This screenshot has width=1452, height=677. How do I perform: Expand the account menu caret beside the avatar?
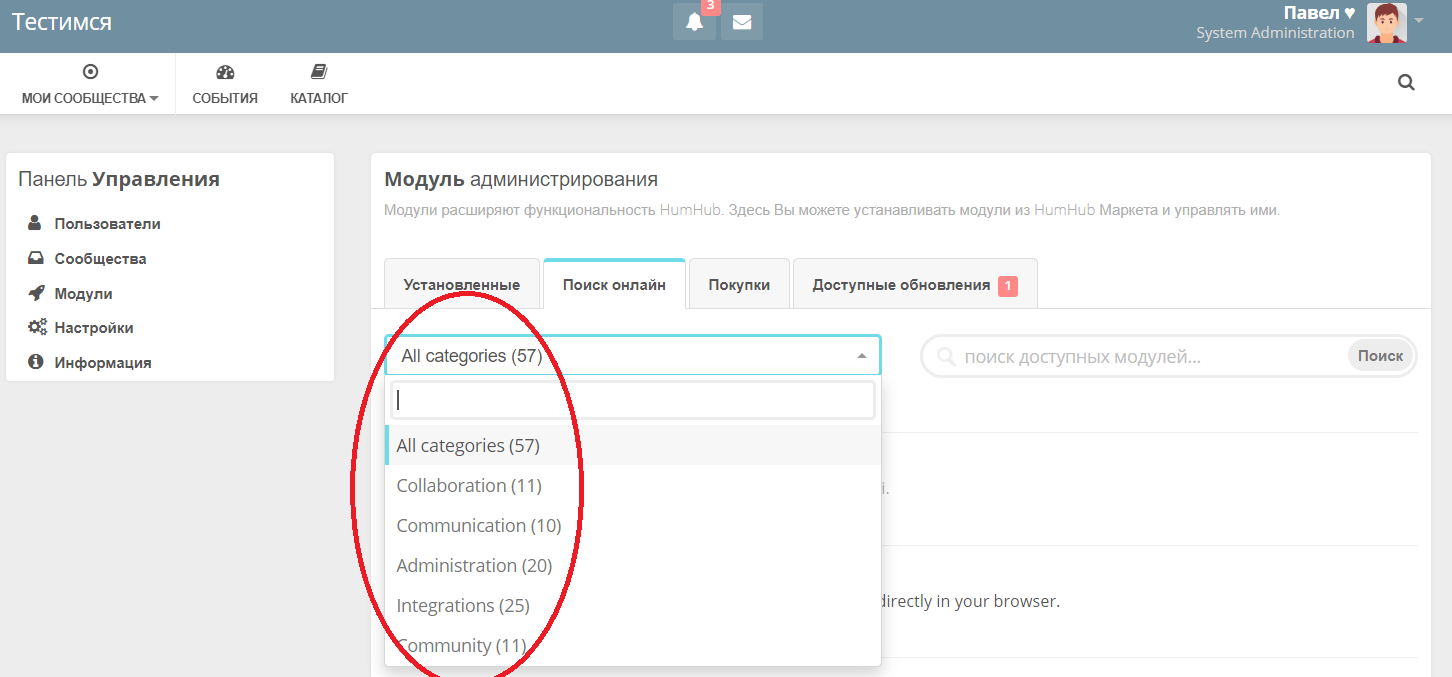pos(1419,20)
